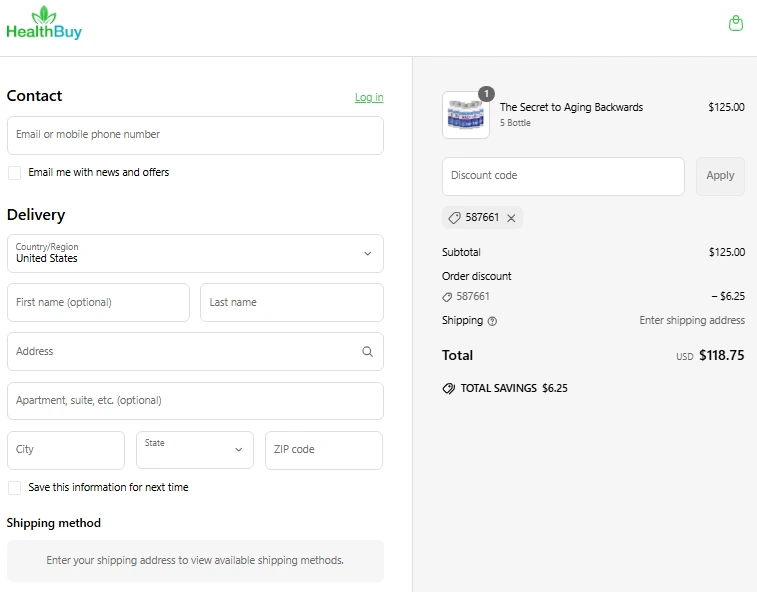This screenshot has height=592, width=757.
Task: Click the HealthBuy logo
Action: 44,23
